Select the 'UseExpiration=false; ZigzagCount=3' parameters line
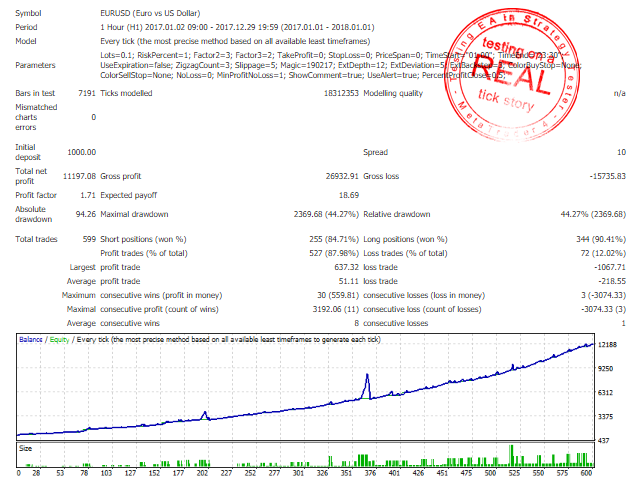Screen dimensions: 640x480 click(341, 65)
